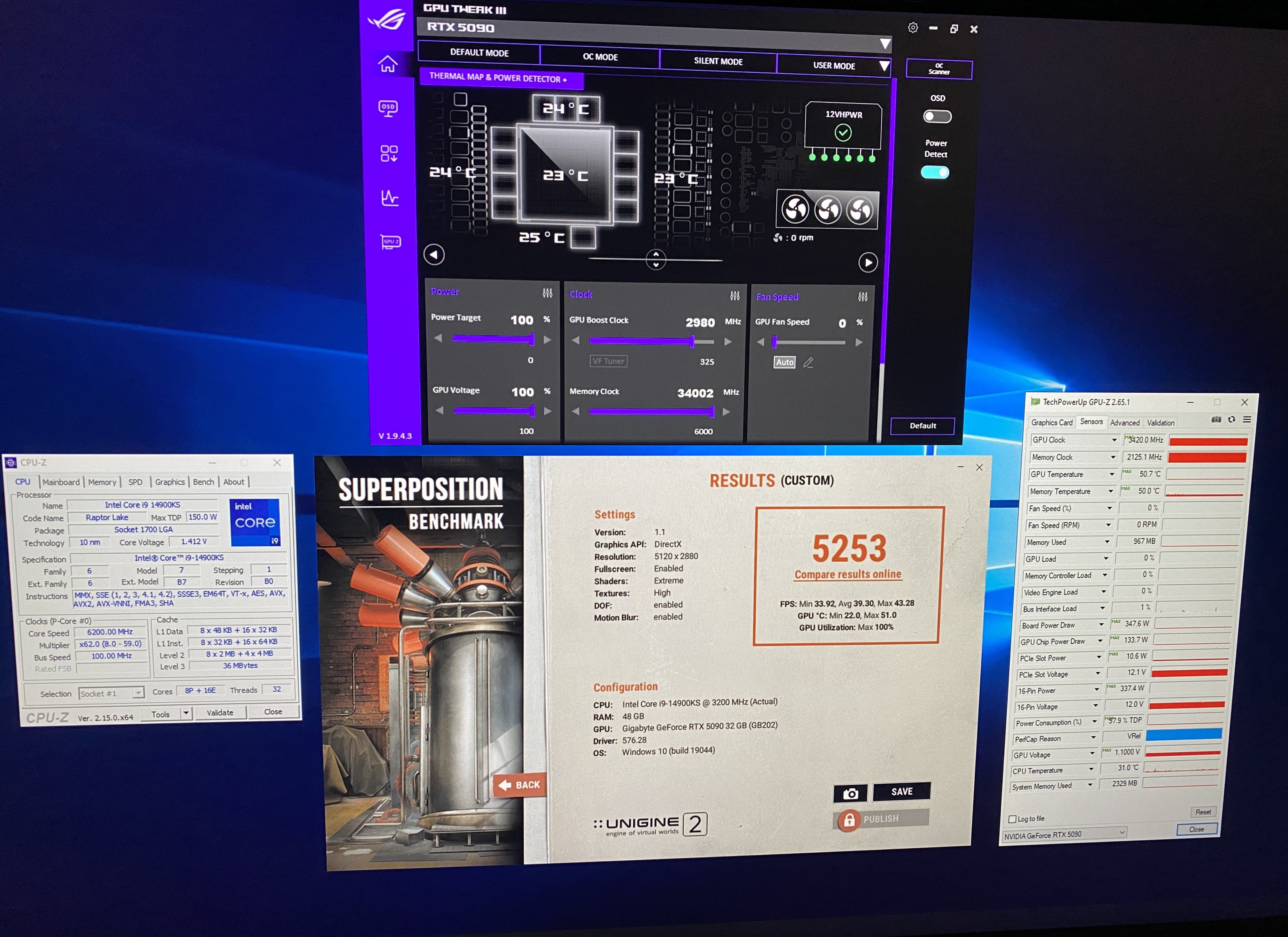
Task: Turn off the Power Detect toggle
Action: coord(935,173)
